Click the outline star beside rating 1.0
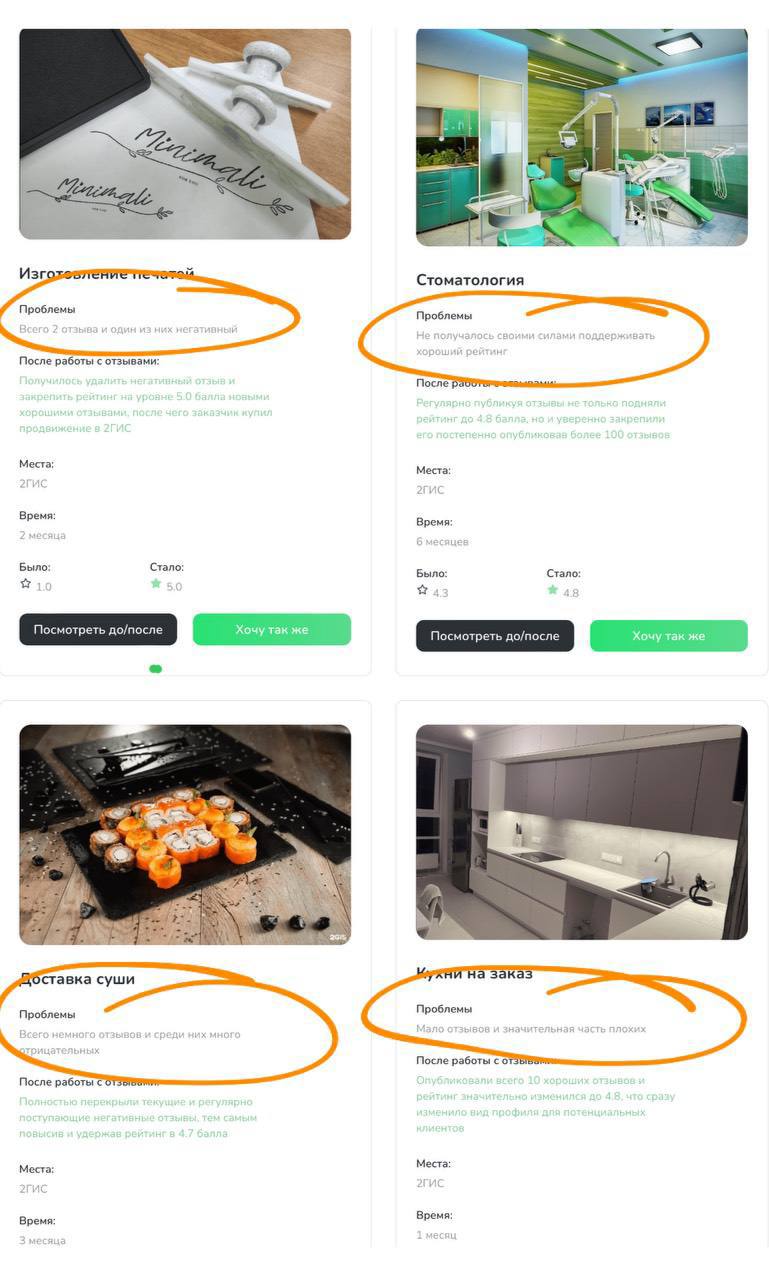This screenshot has width=769, height=1280. 26,584
